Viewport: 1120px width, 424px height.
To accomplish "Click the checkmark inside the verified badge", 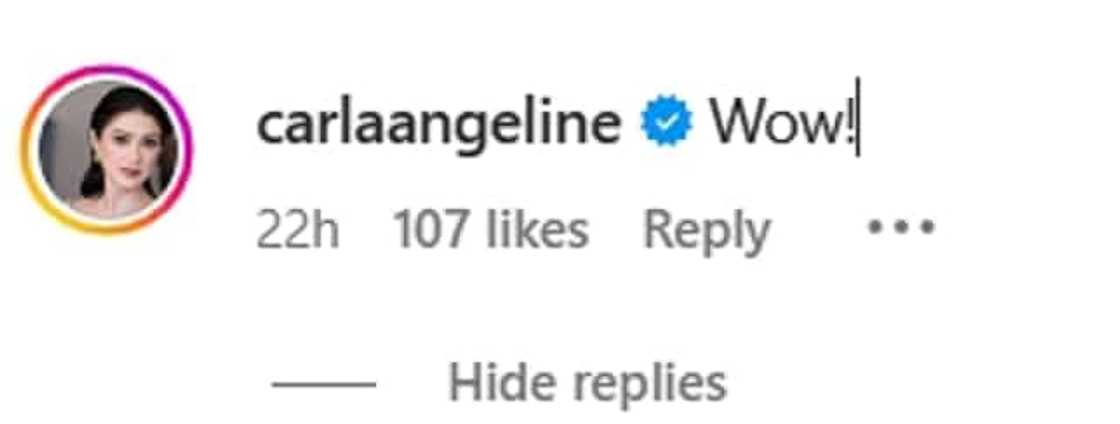I will tap(667, 126).
